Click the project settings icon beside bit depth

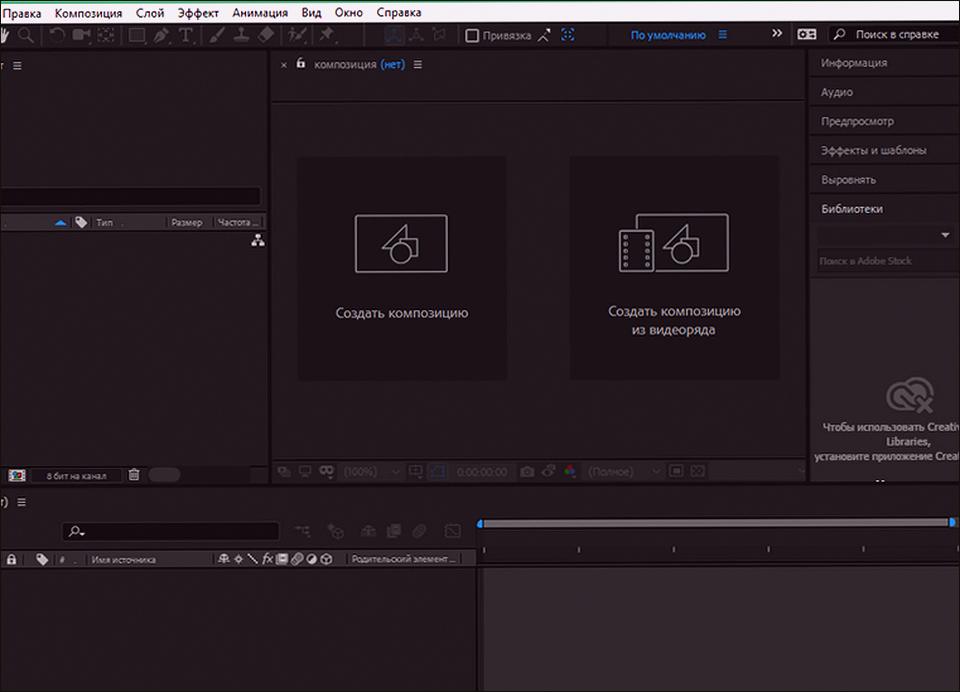coord(17,475)
